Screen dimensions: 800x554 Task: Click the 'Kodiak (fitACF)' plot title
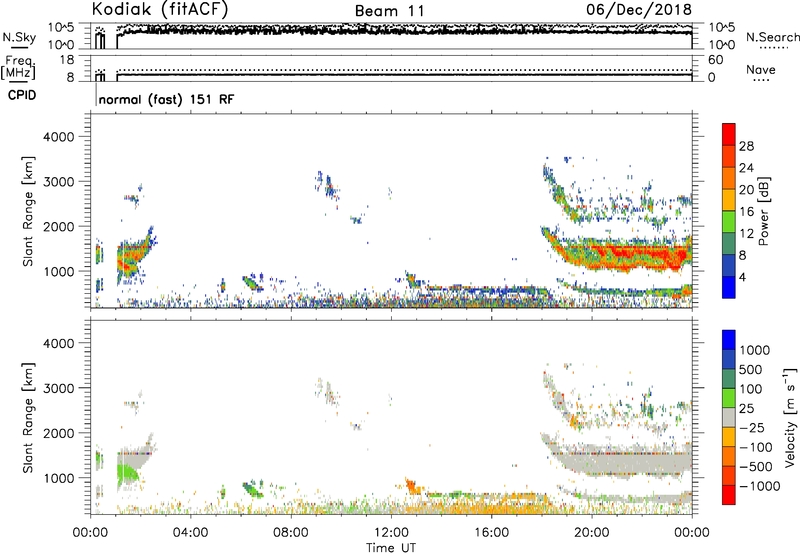tap(160, 9)
